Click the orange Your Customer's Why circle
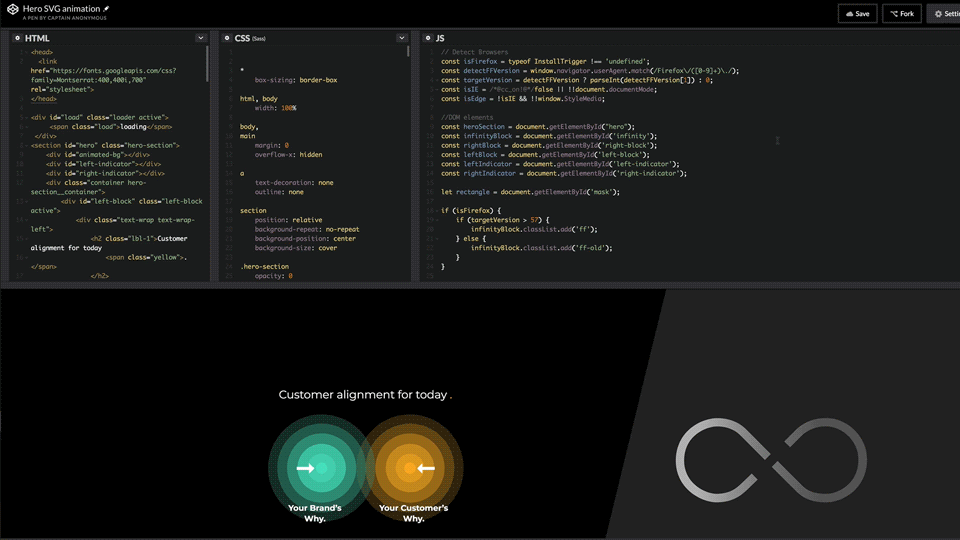Image resolution: width=960 pixels, height=540 pixels. click(411, 468)
